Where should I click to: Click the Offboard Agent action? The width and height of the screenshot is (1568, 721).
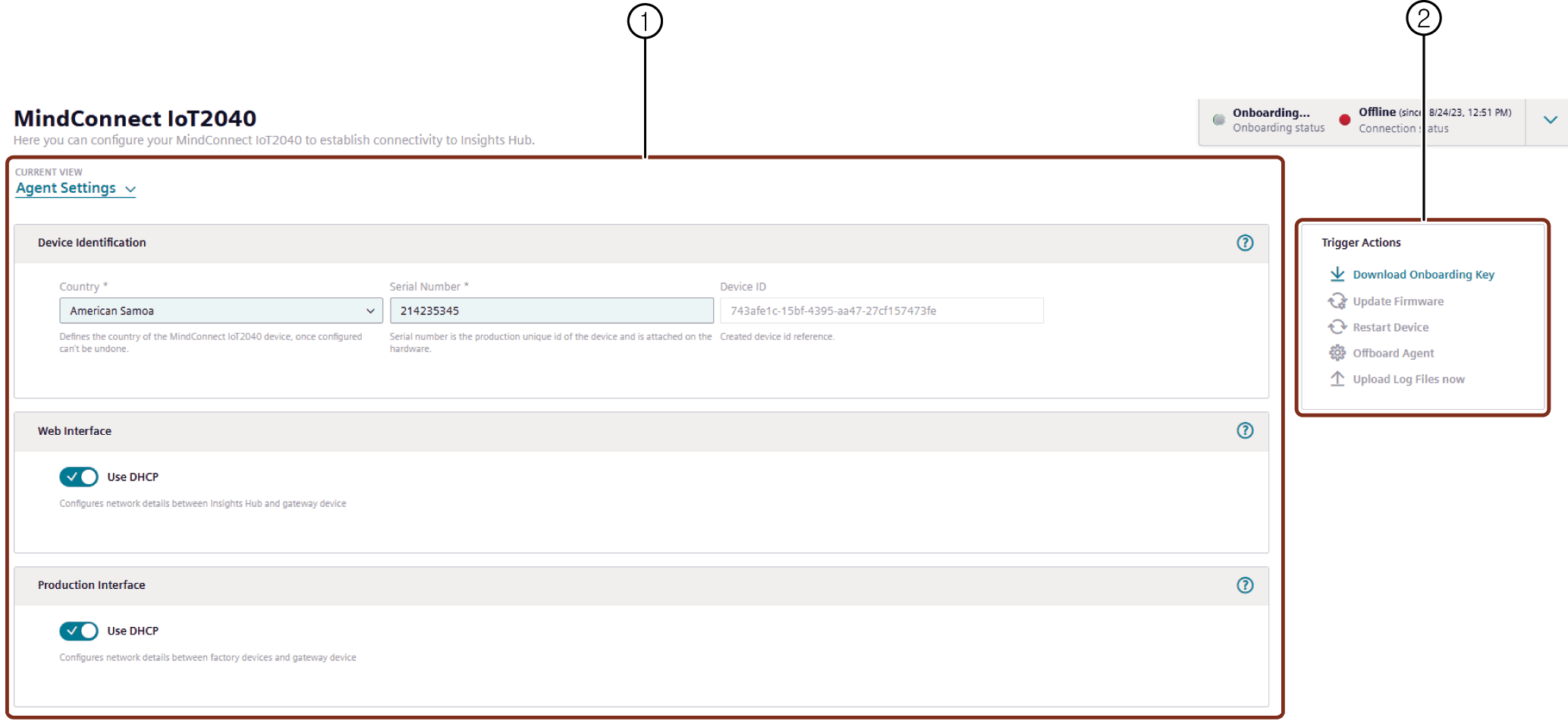point(1394,353)
